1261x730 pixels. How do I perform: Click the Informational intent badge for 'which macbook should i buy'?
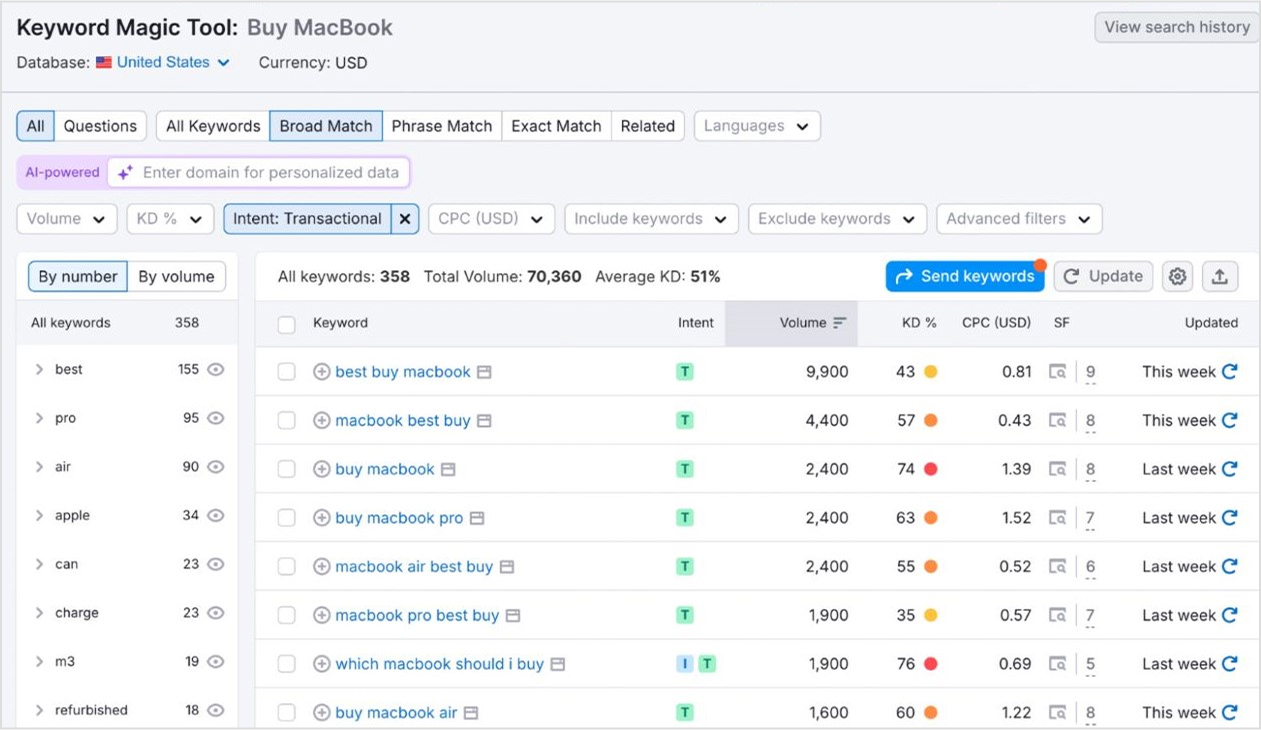coord(685,664)
